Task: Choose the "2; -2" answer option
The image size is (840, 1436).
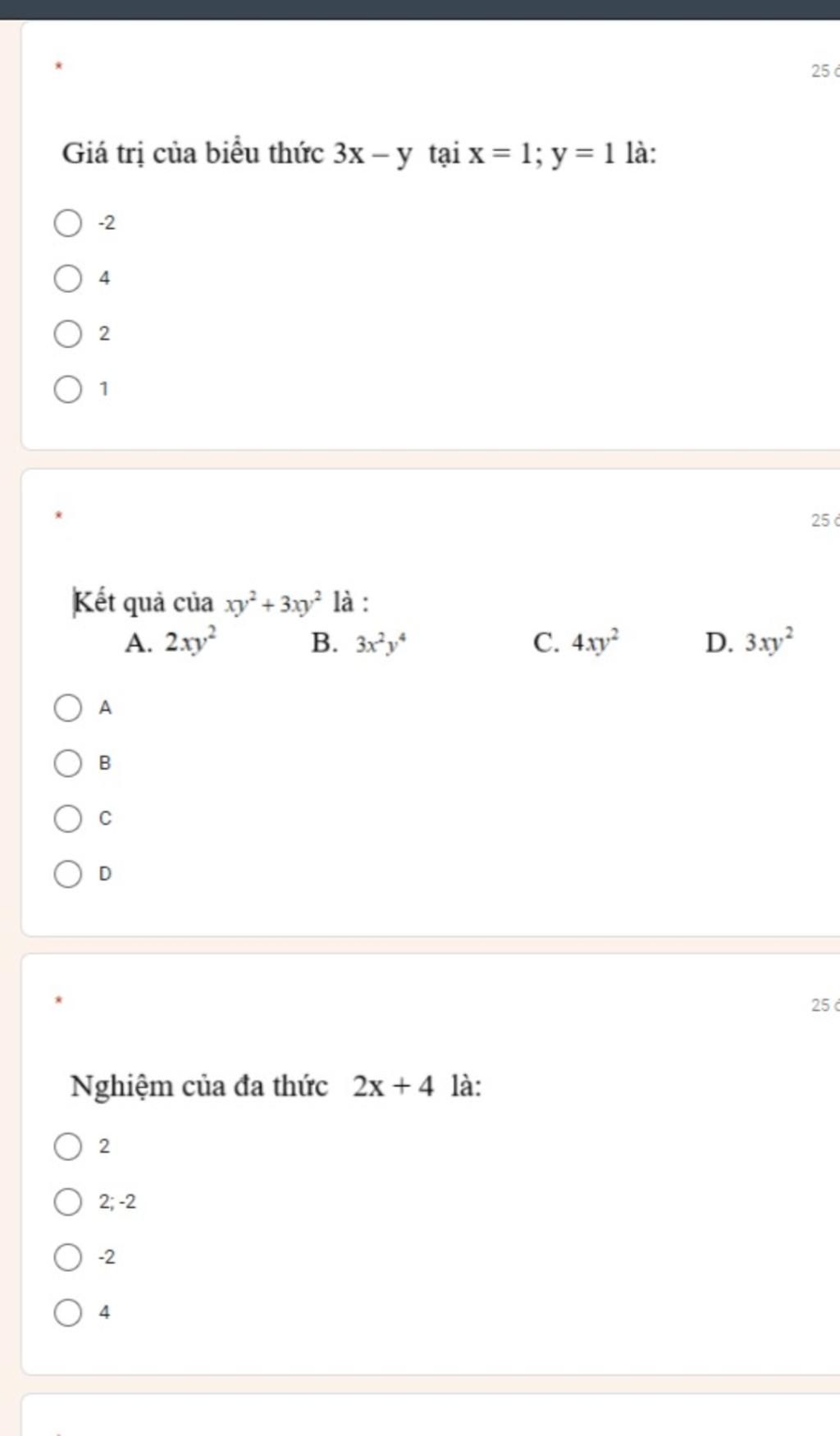Action: pyautogui.click(x=68, y=1203)
